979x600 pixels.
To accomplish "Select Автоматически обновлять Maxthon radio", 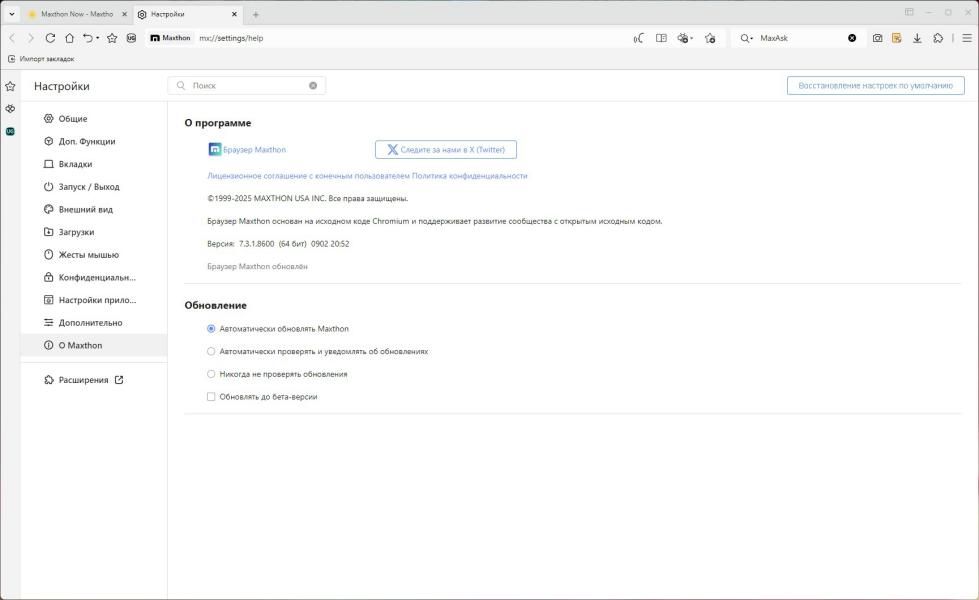I will click(x=211, y=328).
